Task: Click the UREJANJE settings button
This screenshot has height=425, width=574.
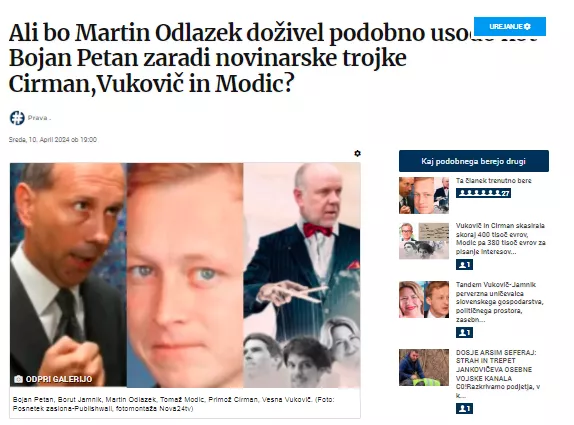Action: click(x=510, y=26)
